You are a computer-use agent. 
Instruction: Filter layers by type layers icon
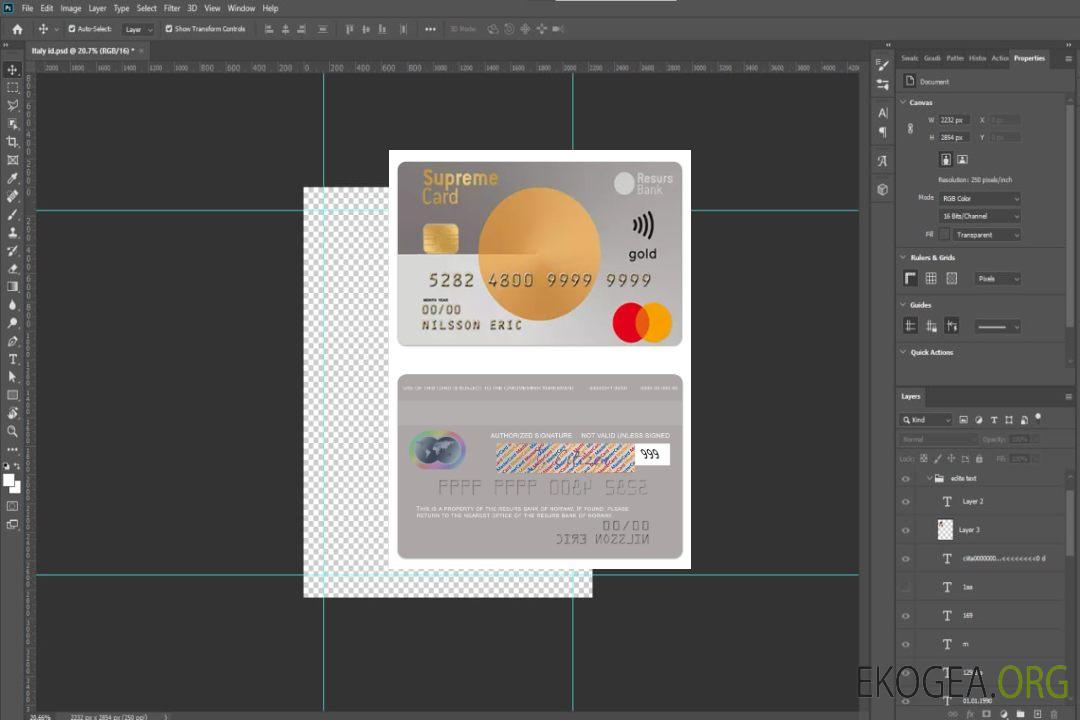click(993, 420)
